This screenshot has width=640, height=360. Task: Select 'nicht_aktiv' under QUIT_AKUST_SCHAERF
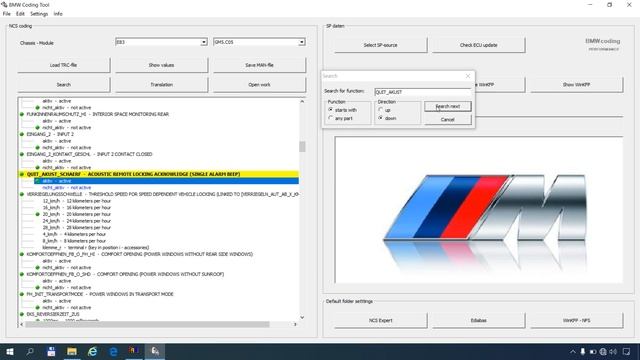click(x=67, y=187)
